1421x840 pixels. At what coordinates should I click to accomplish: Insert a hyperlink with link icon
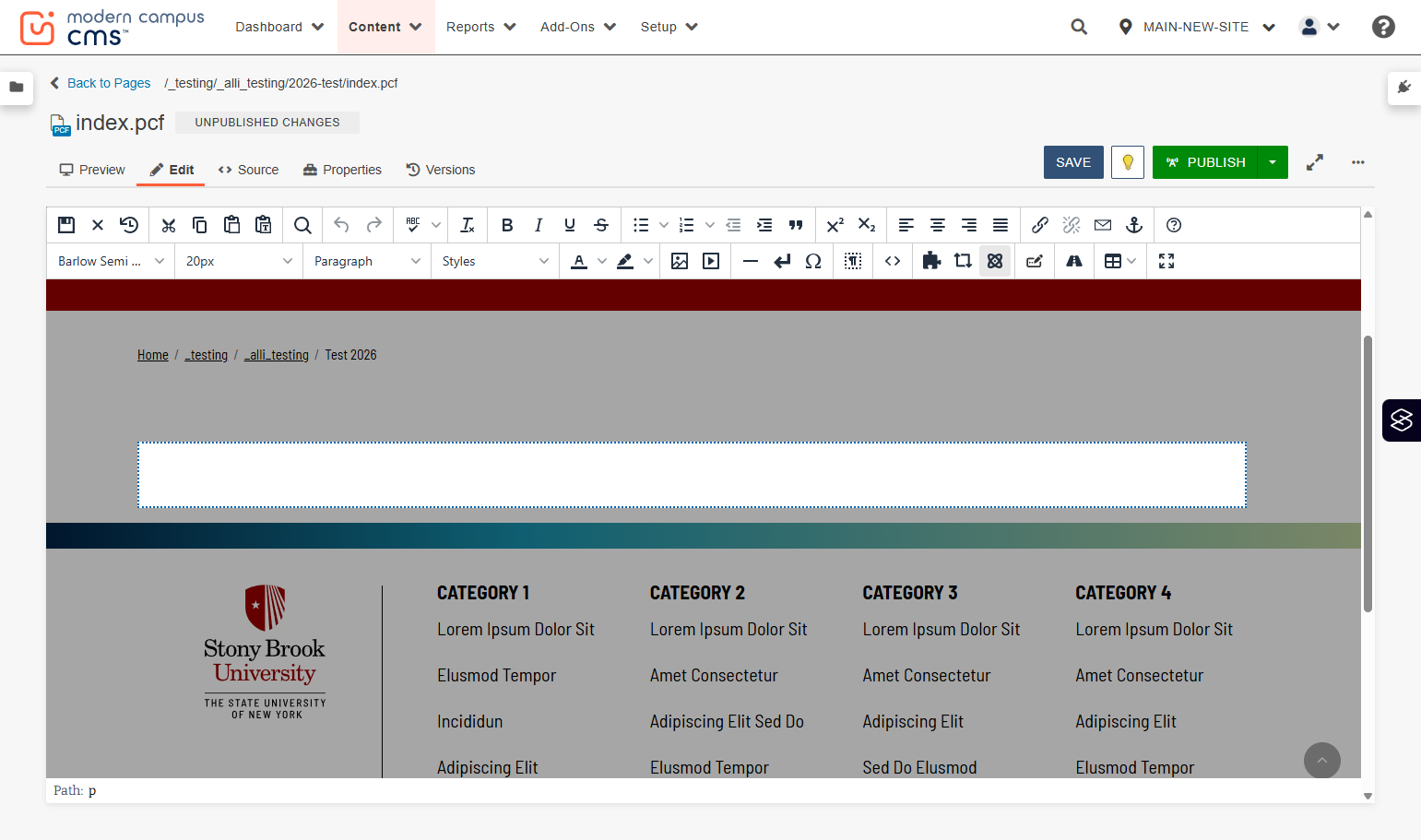click(x=1040, y=225)
